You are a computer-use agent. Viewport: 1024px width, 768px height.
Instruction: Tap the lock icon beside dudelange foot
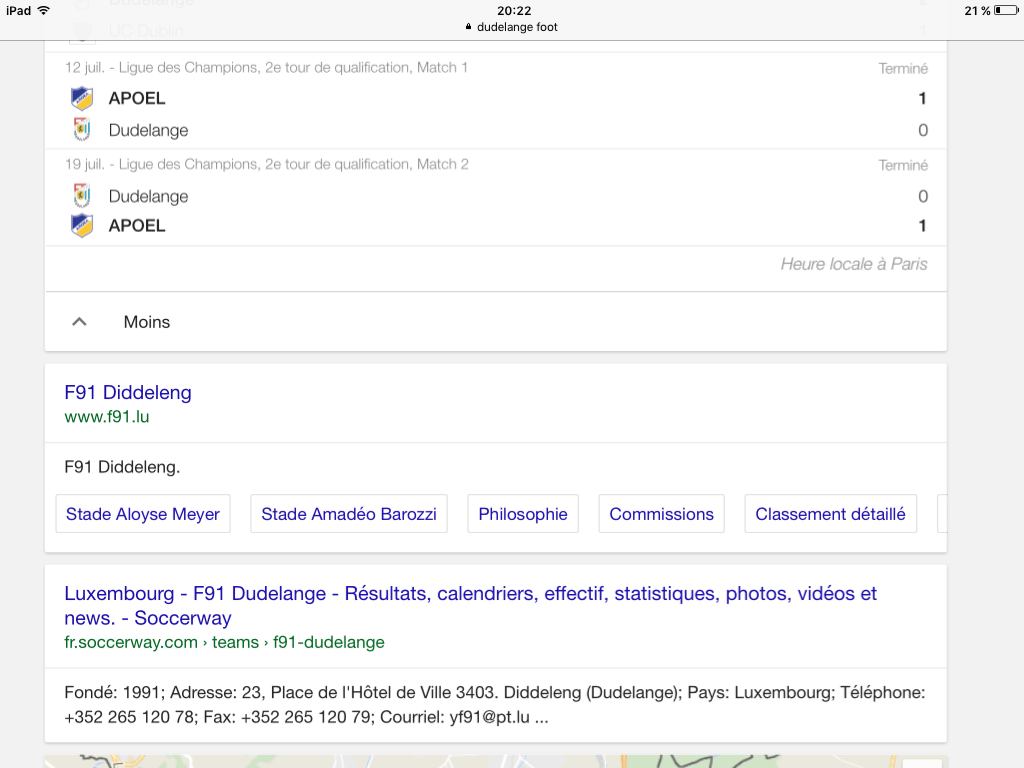pyautogui.click(x=469, y=27)
